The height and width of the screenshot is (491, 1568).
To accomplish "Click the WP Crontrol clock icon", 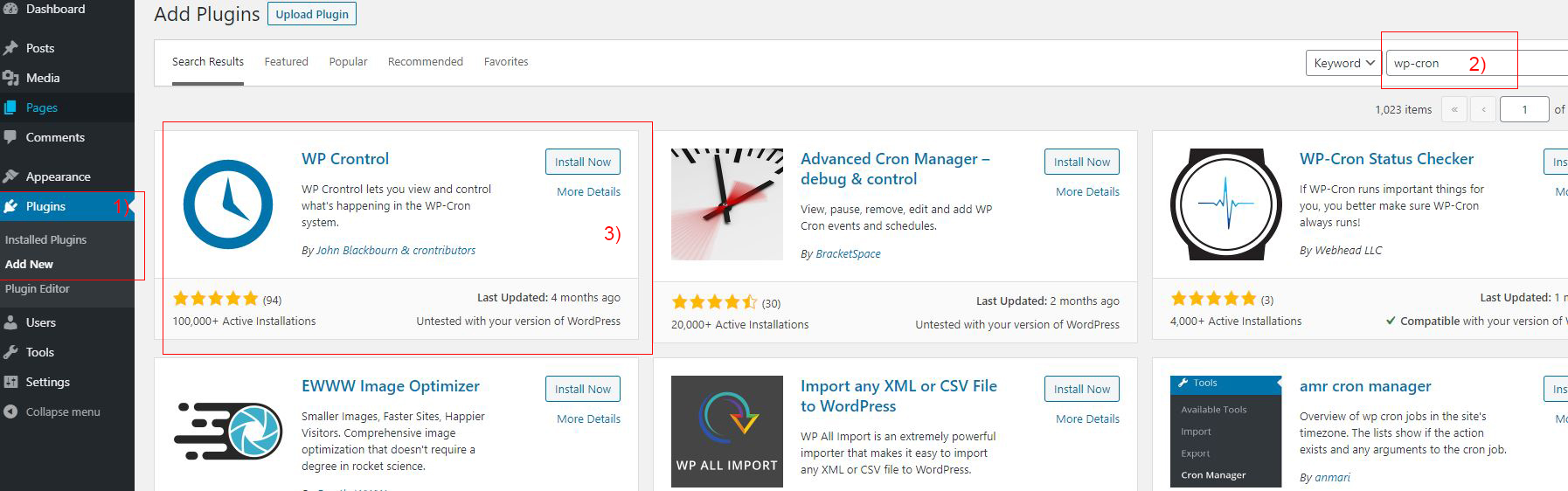I will tap(228, 204).
